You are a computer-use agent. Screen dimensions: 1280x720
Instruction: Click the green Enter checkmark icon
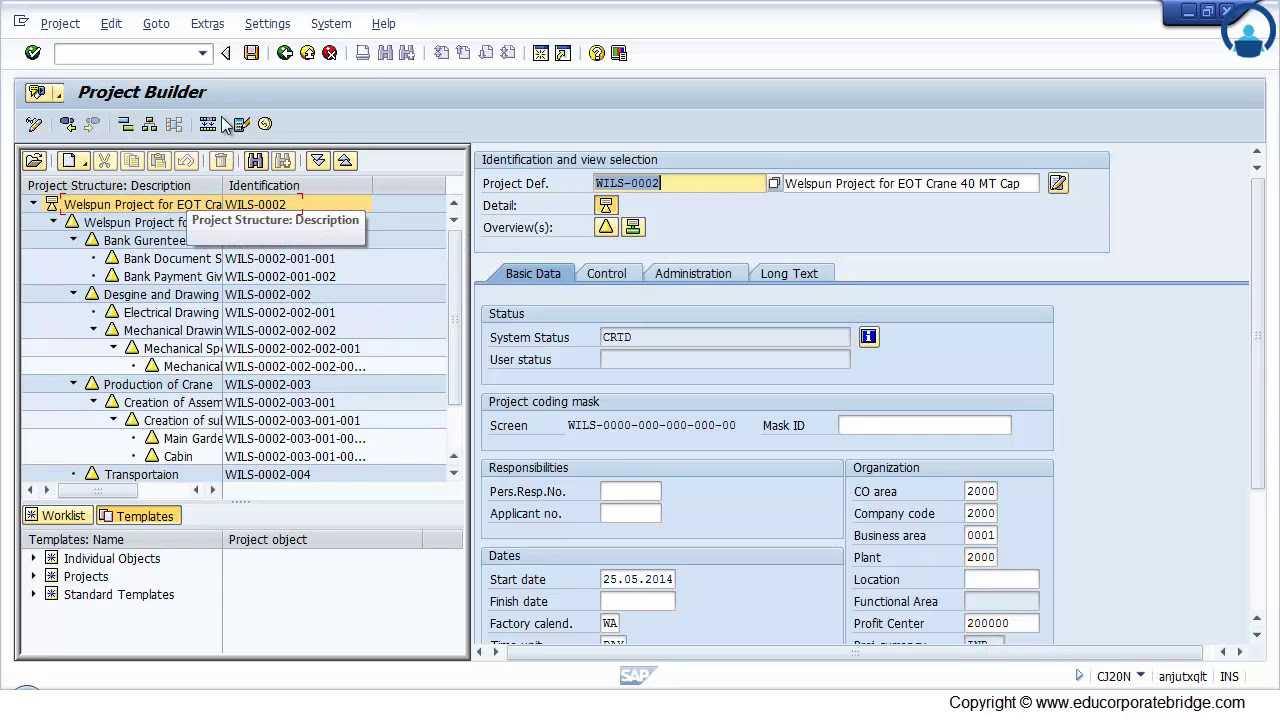(33, 53)
